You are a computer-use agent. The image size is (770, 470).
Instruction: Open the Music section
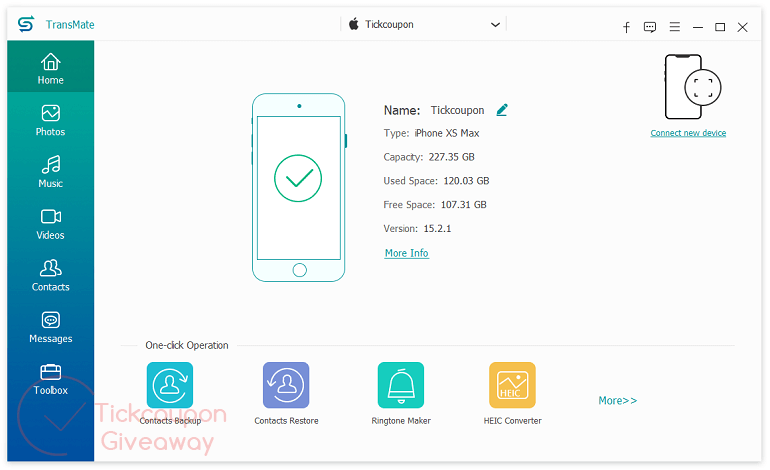point(51,171)
